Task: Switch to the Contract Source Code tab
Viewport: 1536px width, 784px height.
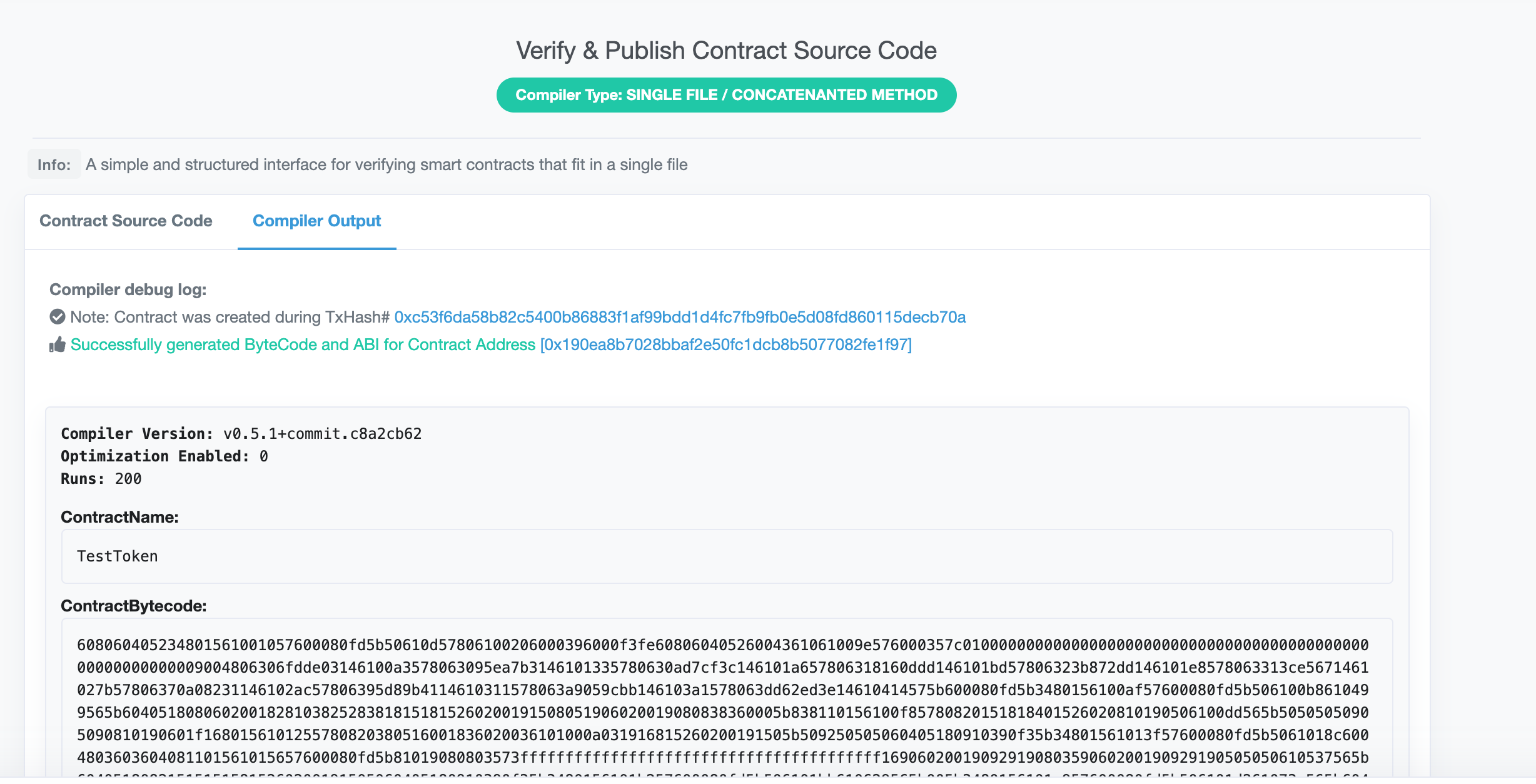Action: click(x=126, y=221)
